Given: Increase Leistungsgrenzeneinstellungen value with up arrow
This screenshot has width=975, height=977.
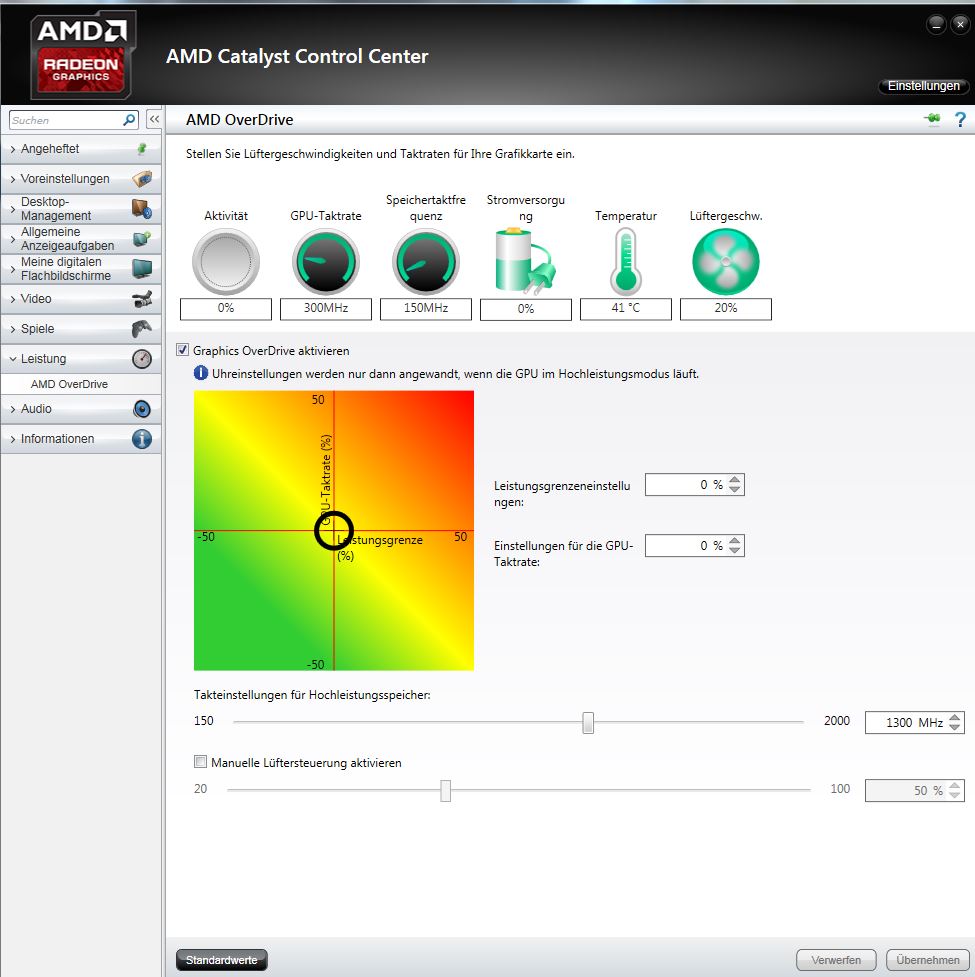Looking at the screenshot, I should coord(735,480).
